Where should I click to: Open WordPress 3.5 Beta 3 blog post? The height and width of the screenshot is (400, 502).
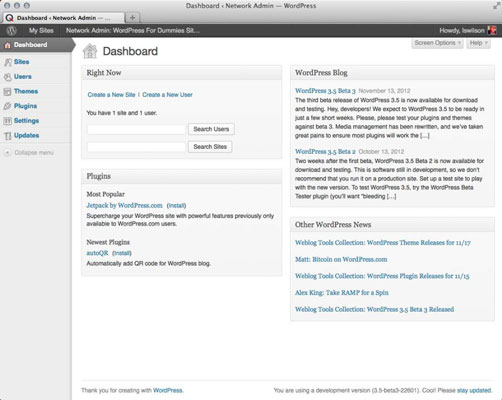coord(325,91)
